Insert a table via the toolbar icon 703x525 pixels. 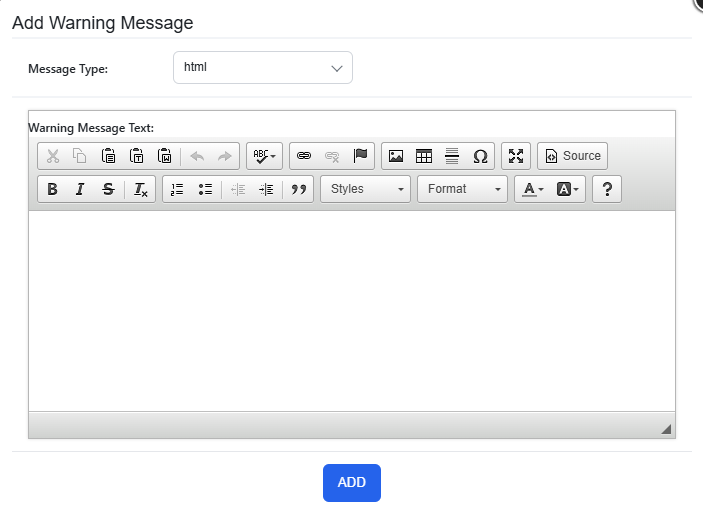[424, 156]
